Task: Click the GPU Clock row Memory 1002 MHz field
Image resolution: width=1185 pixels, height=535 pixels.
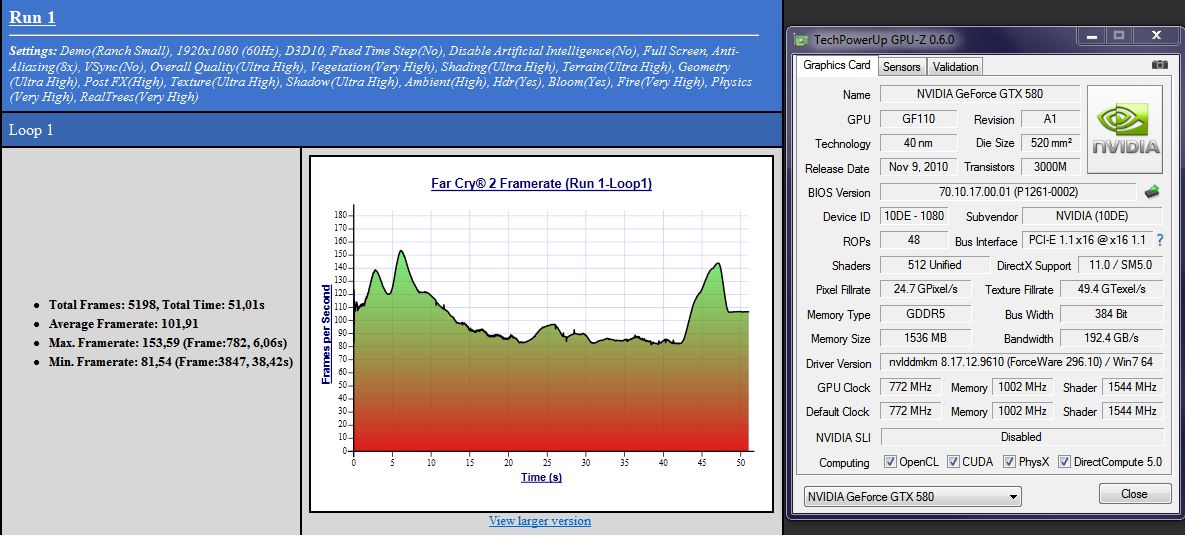Action: (1023, 387)
